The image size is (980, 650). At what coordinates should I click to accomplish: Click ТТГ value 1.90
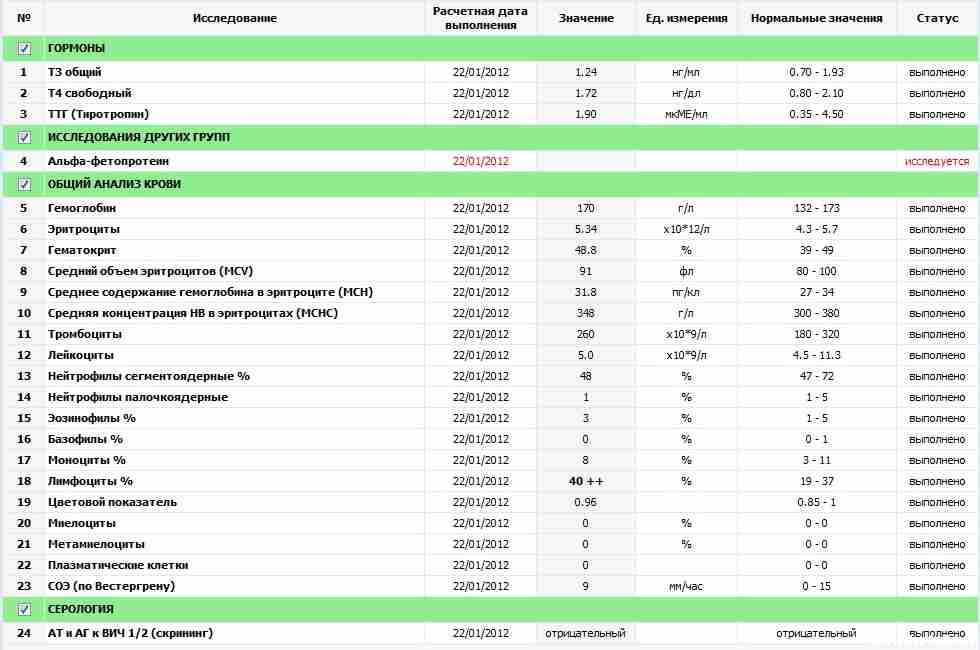(x=586, y=114)
